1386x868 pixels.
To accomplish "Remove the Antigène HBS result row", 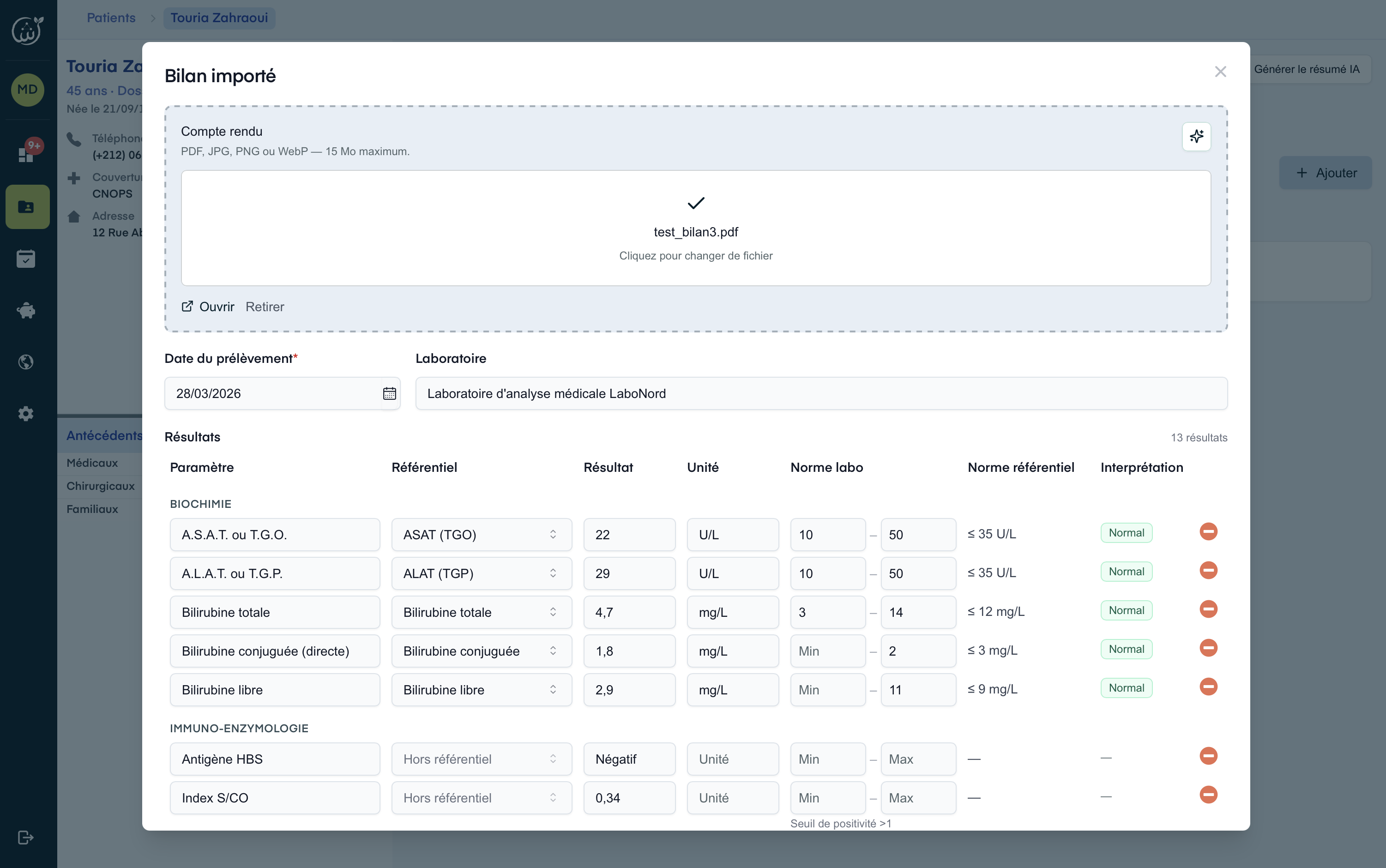I will [1208, 756].
